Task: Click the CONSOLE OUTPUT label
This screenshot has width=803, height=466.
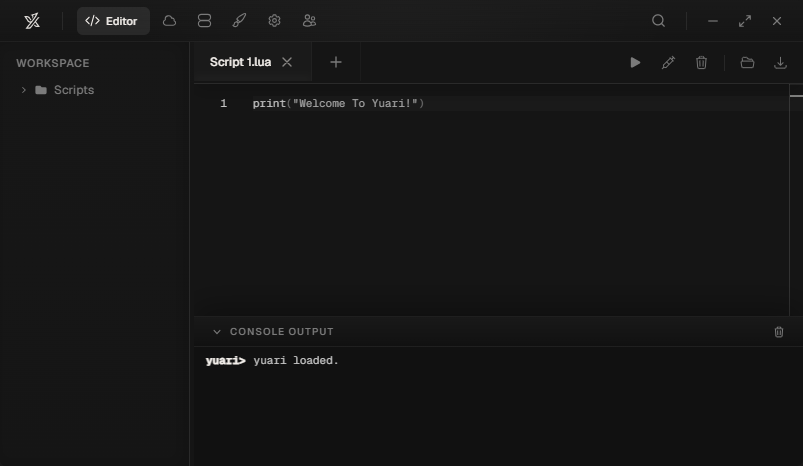Action: [x=282, y=332]
